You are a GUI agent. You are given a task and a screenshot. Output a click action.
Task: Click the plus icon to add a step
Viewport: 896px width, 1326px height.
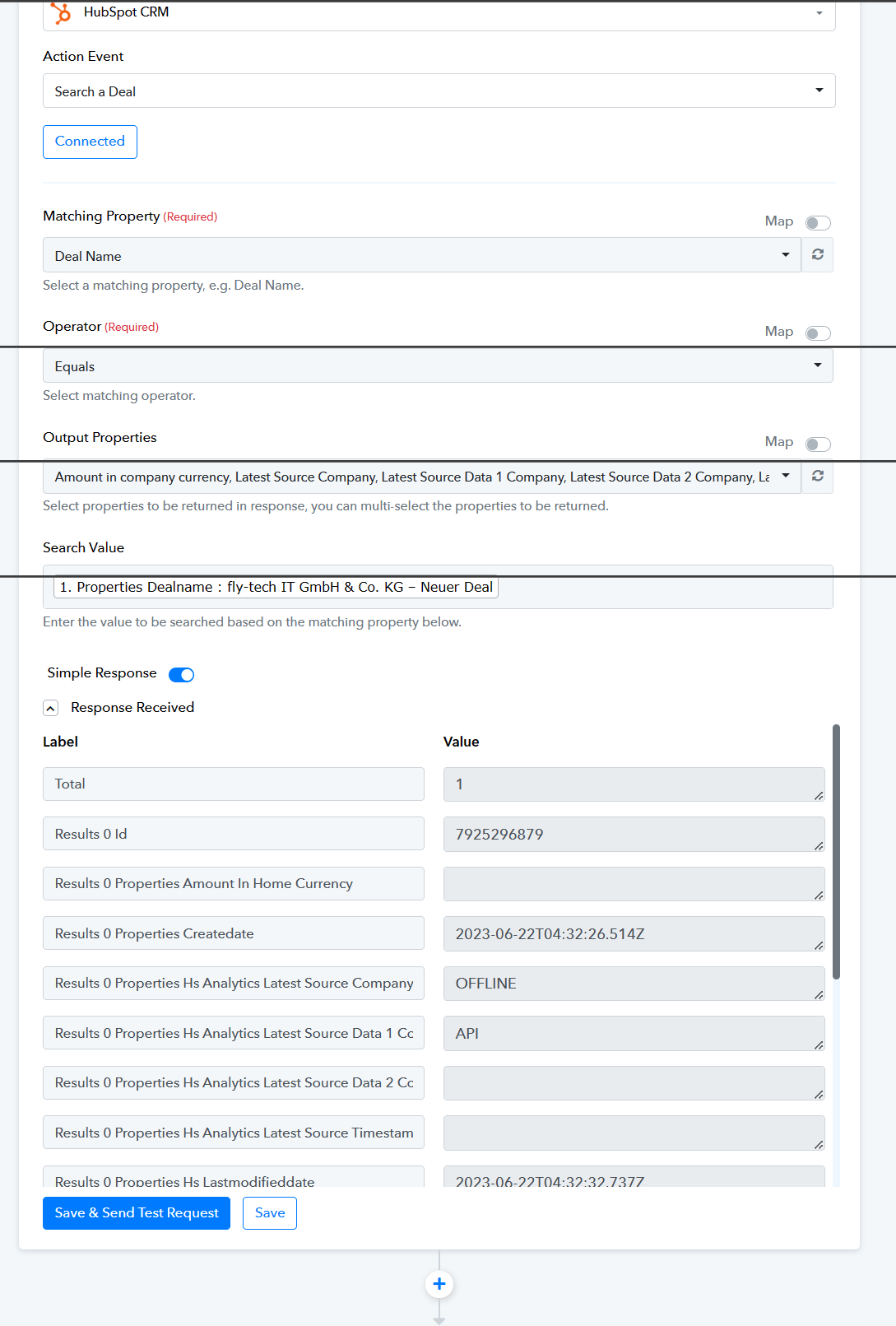point(439,1284)
